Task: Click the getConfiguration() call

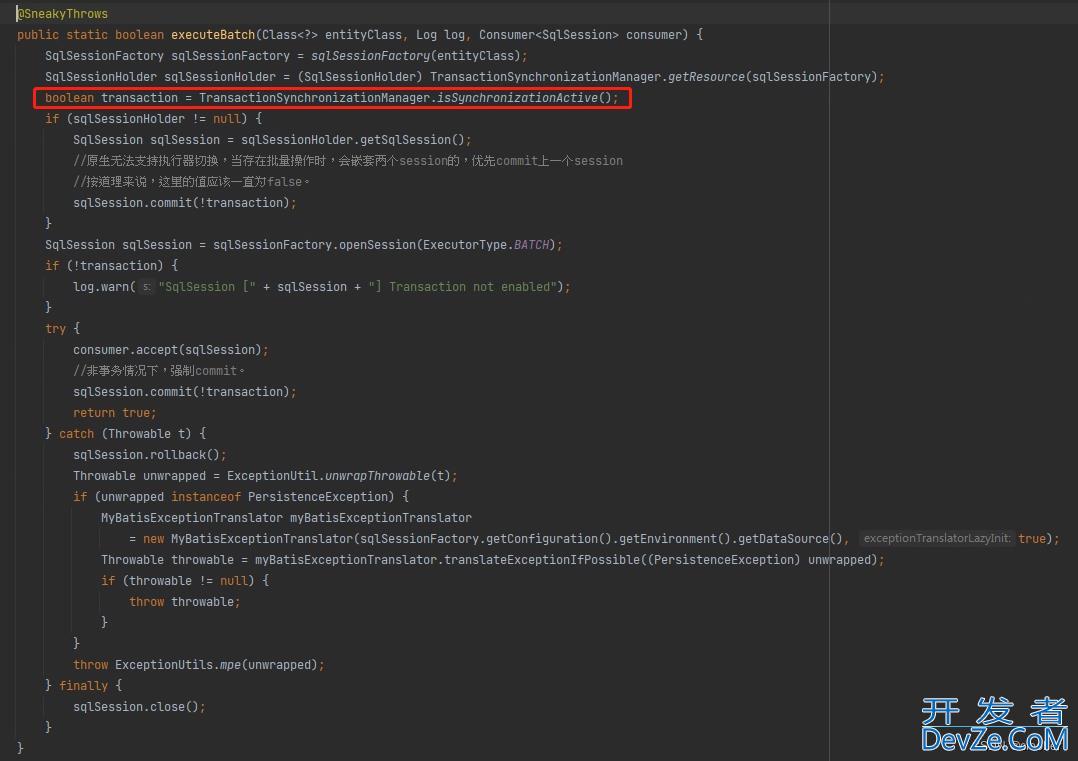Action: 549,538
